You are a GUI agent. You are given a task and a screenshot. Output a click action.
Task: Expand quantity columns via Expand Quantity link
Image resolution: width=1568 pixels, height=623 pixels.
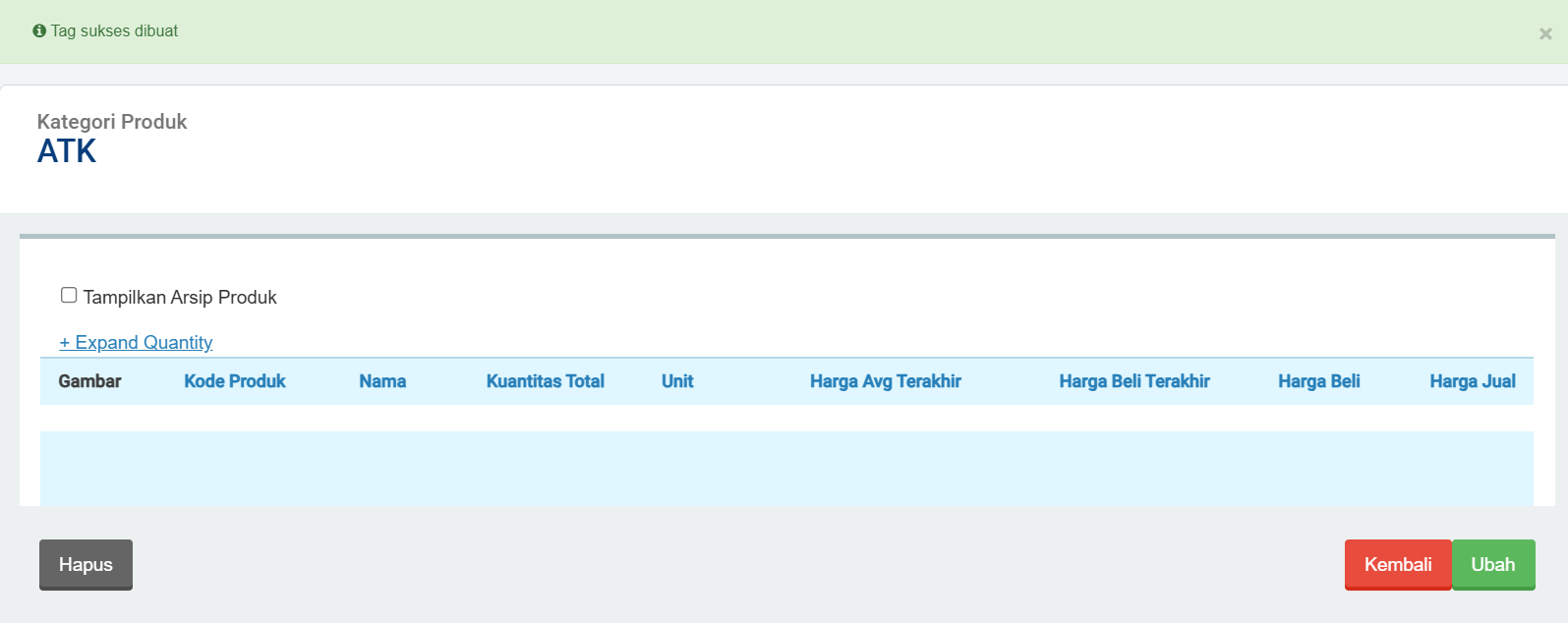click(136, 342)
